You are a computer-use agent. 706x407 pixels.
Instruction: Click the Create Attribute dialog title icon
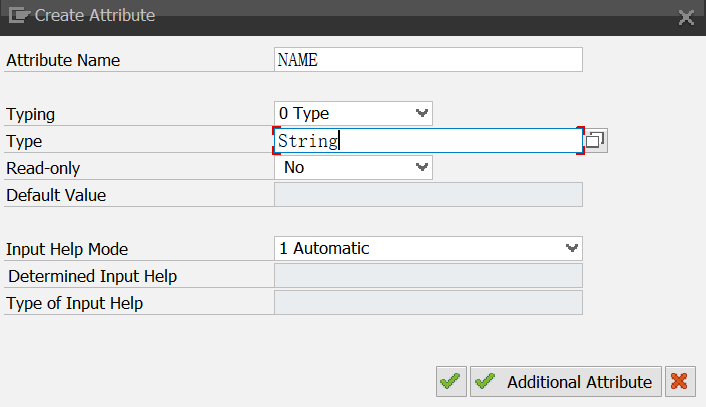18,15
